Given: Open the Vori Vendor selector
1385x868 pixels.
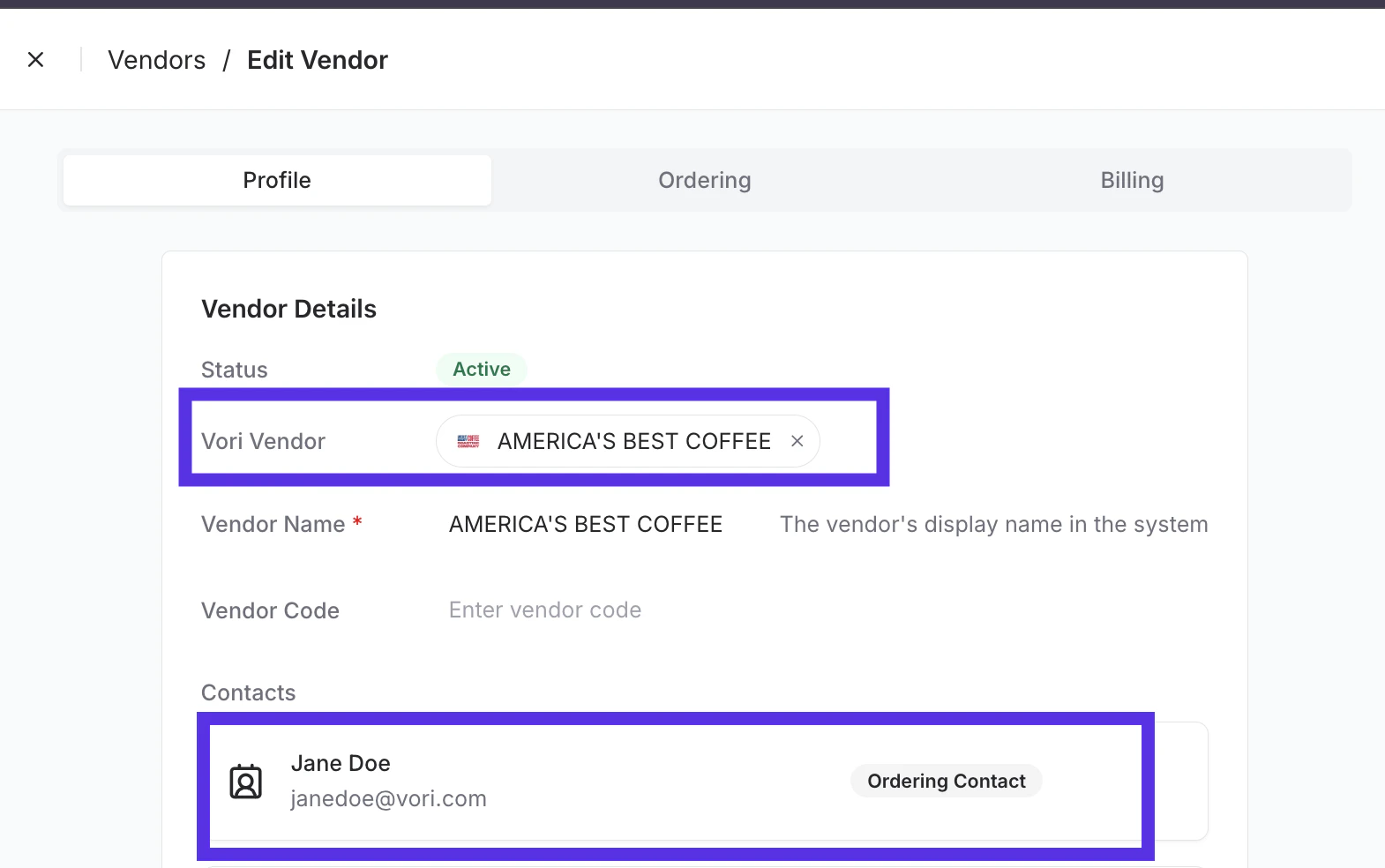Looking at the screenshot, I should coord(628,441).
